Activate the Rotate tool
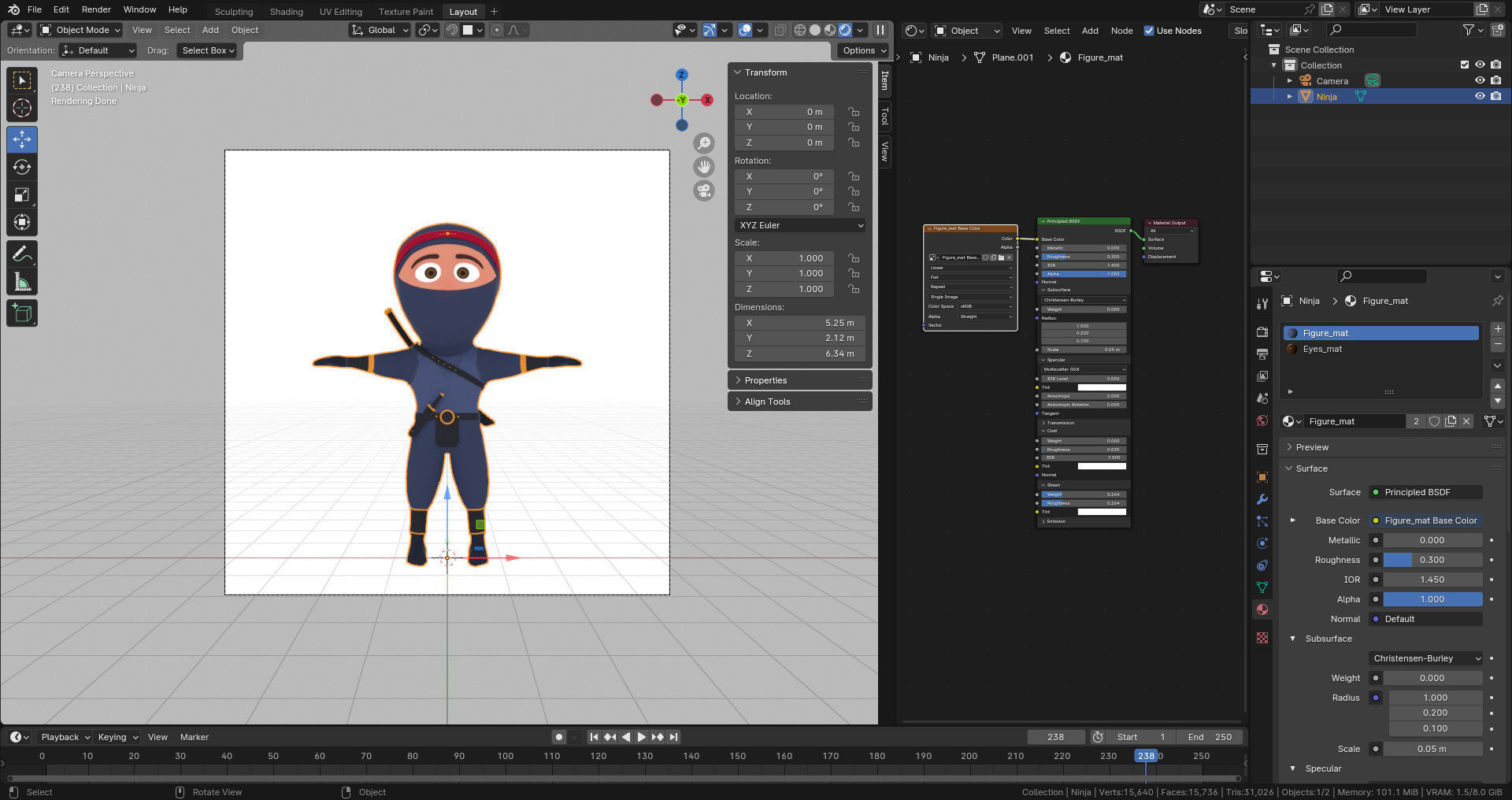 22,167
